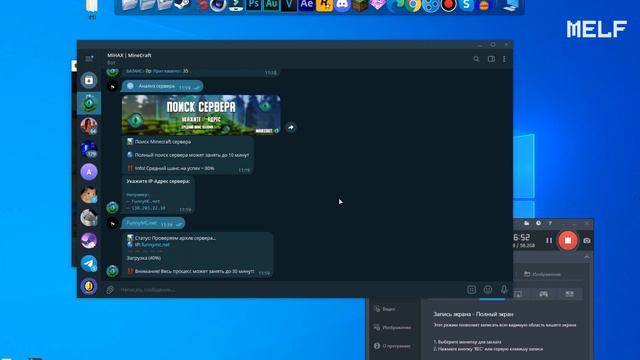
Task: Collapse the Bandicam panel with the chevron
Action: [587, 257]
